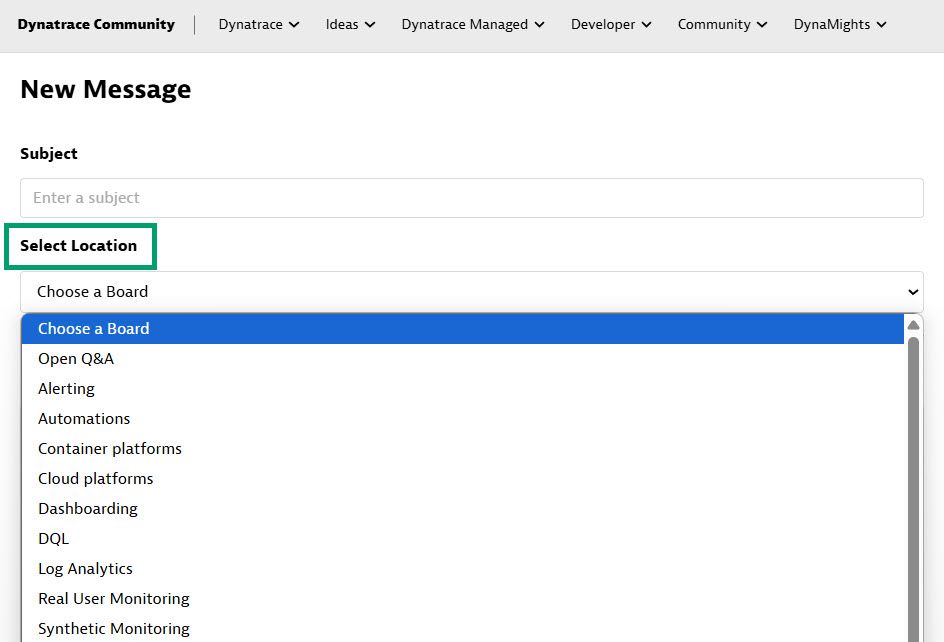Expand the Developer navigation menu
This screenshot has width=944, height=642.
611,25
